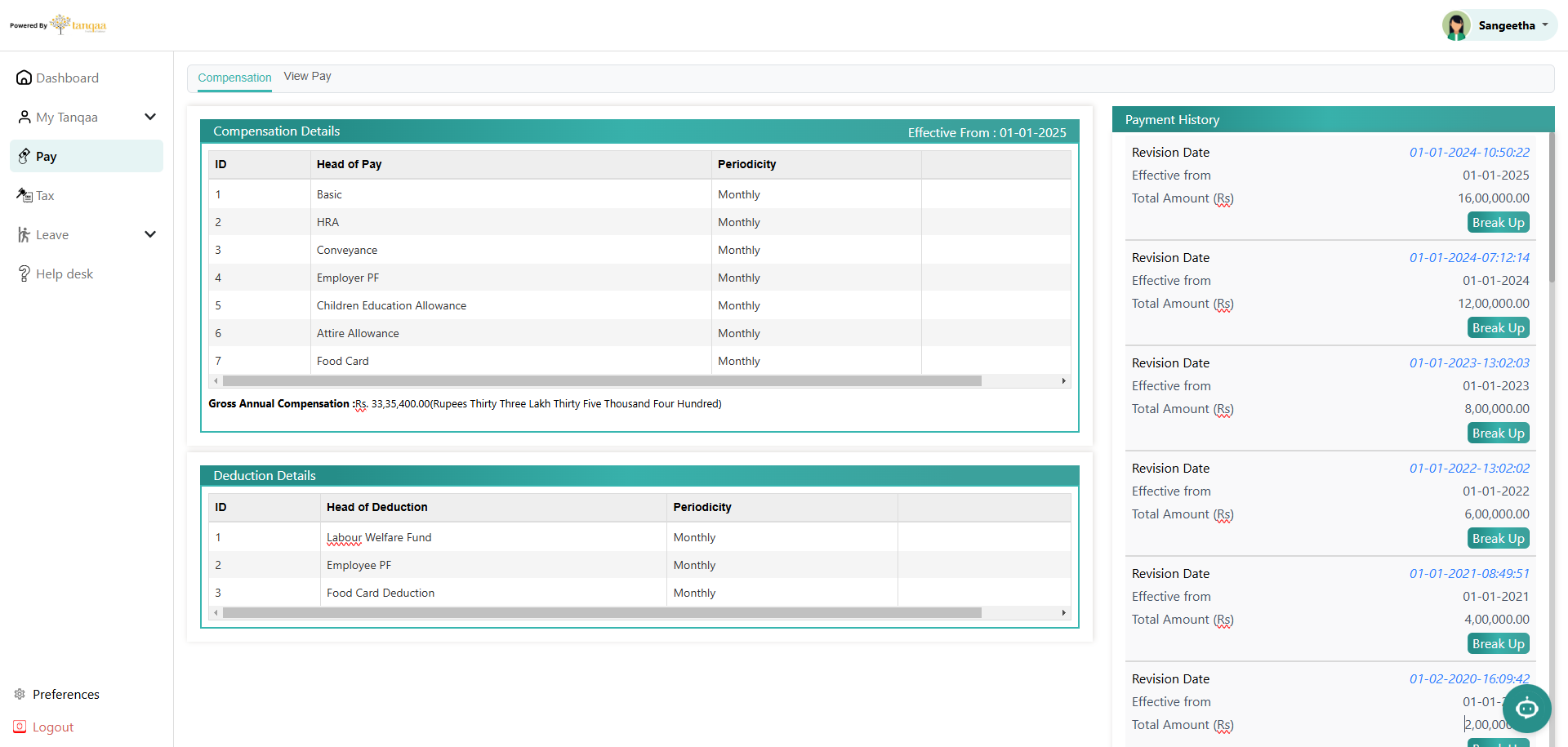Screen dimensions: 1568x747
Task: Click the Logout icon
Action: (20, 727)
